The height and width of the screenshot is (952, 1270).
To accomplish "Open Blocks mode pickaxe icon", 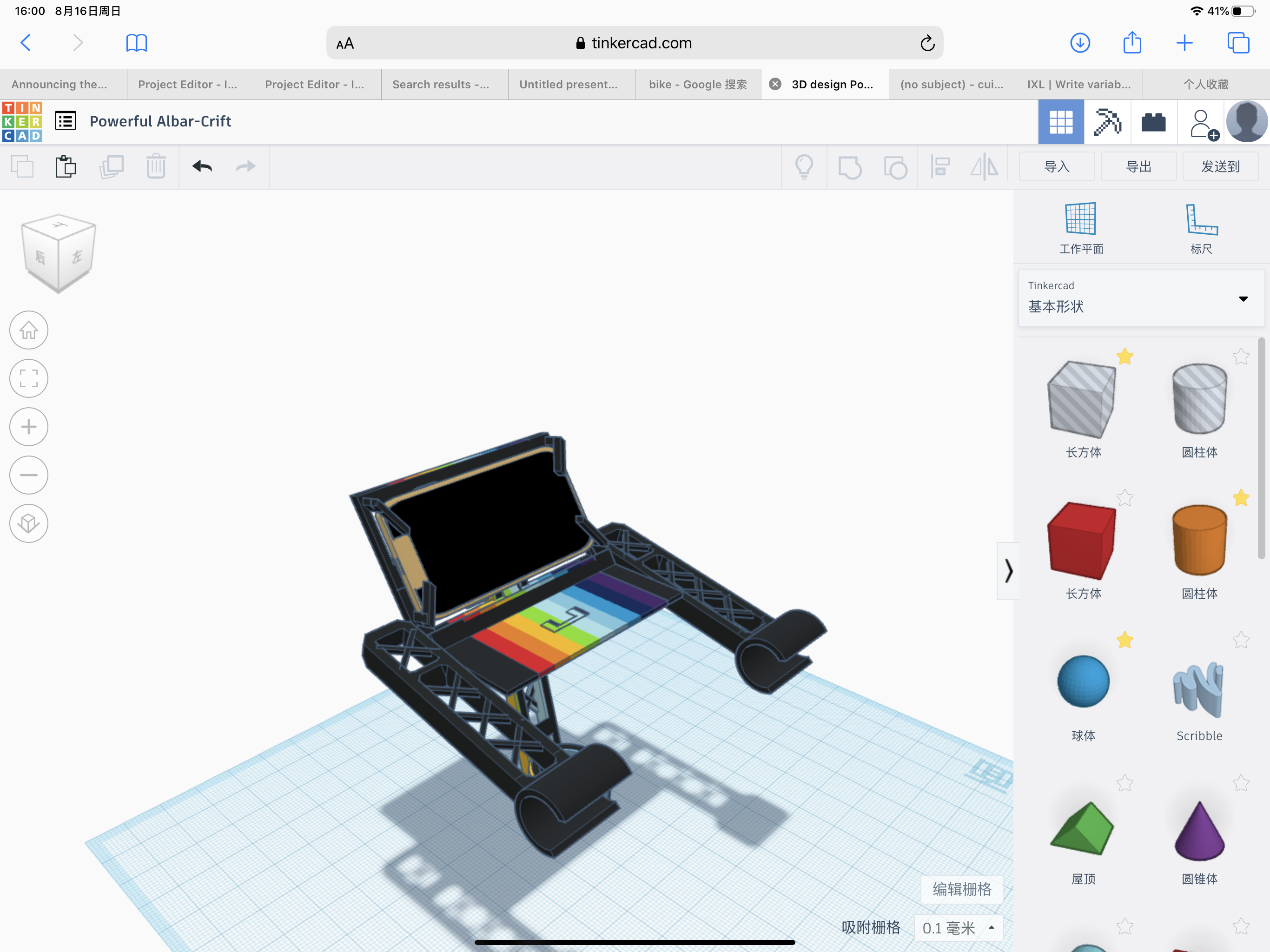I will click(x=1107, y=122).
